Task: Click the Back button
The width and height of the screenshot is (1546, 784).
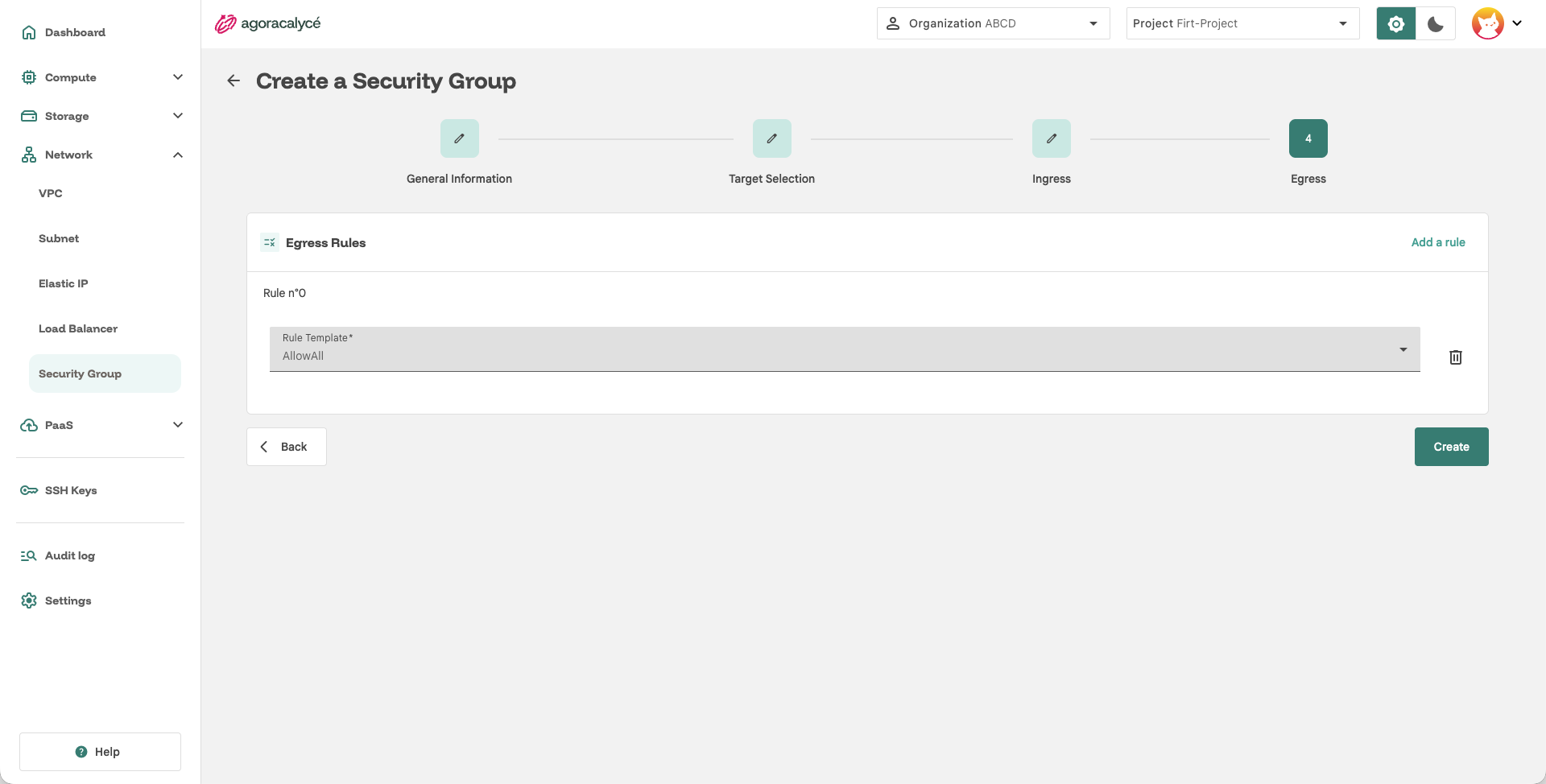Action: [x=287, y=447]
